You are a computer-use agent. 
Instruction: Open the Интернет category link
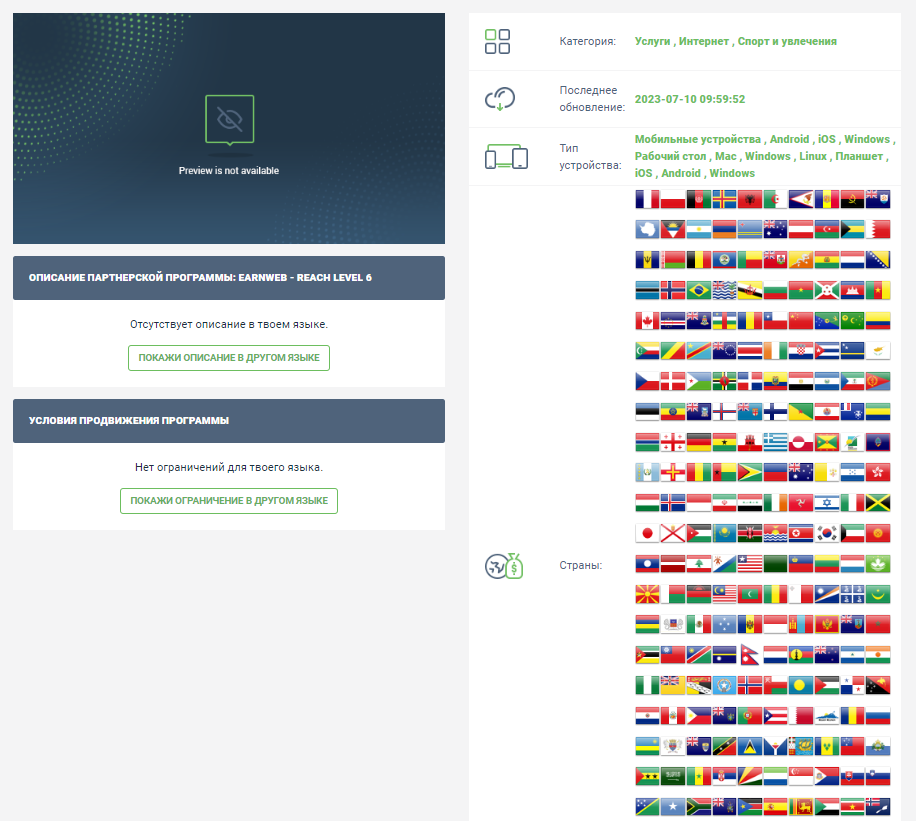702,41
